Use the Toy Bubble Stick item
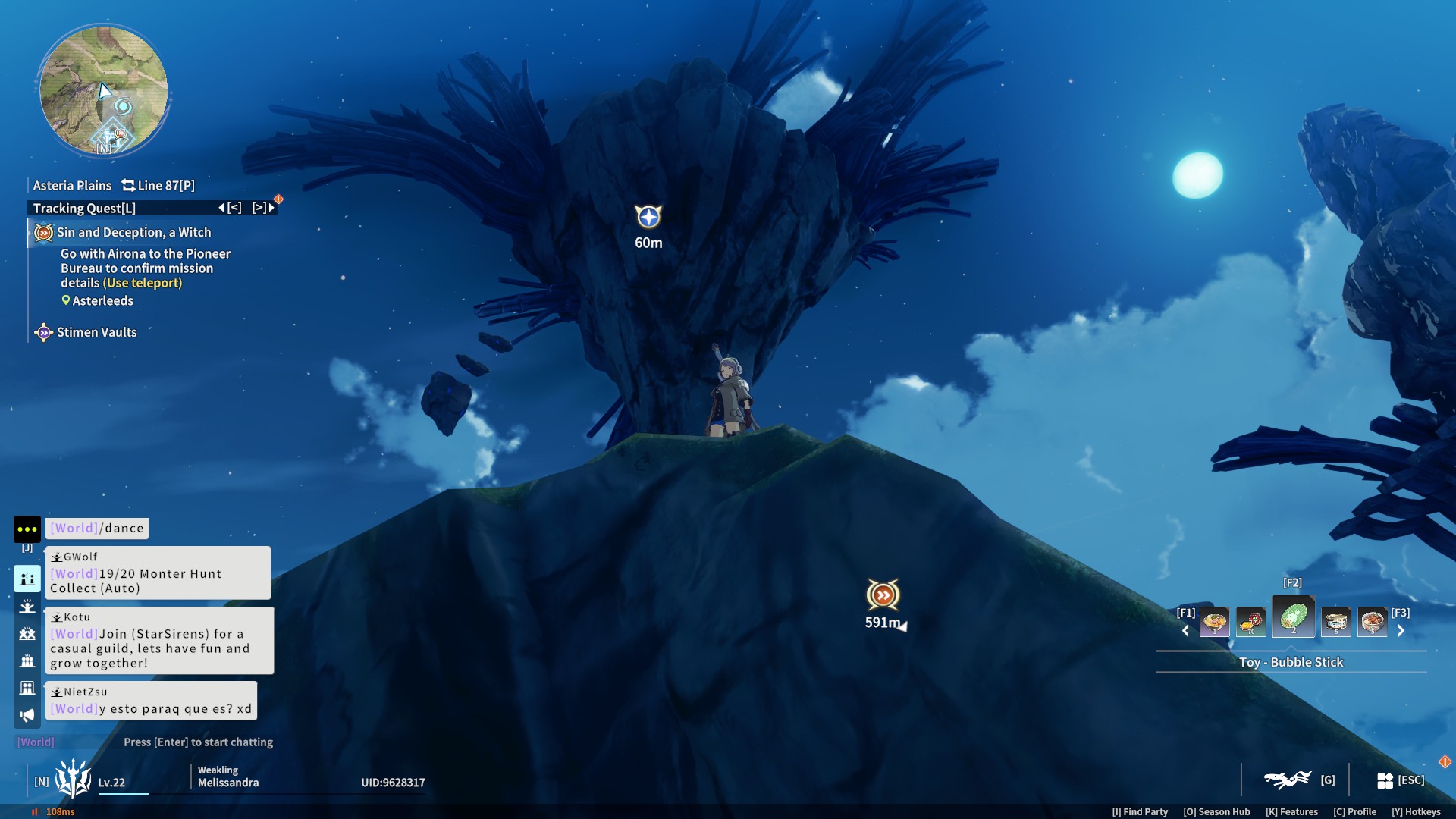 (1293, 617)
